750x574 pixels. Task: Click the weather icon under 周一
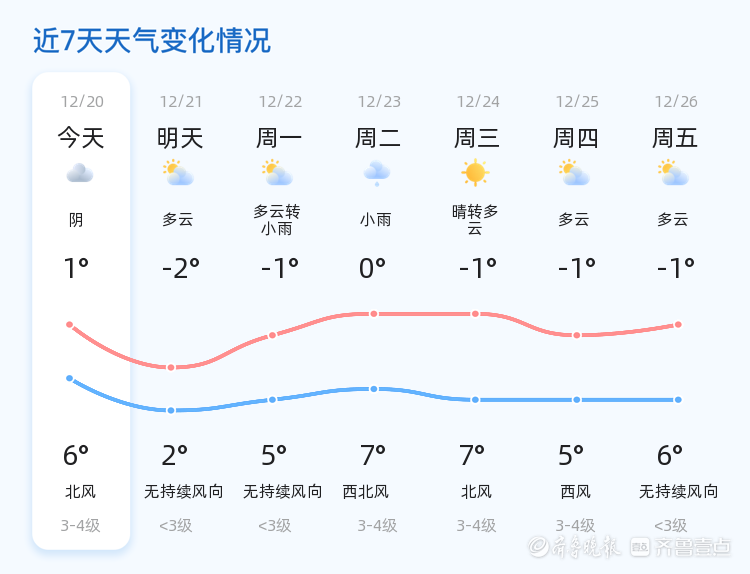coord(276,173)
